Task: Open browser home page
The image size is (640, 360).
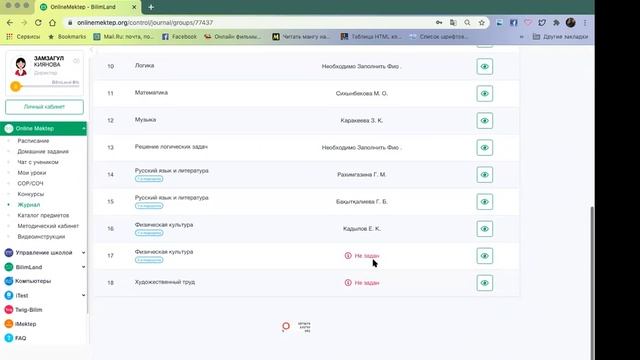Action: coord(52,23)
